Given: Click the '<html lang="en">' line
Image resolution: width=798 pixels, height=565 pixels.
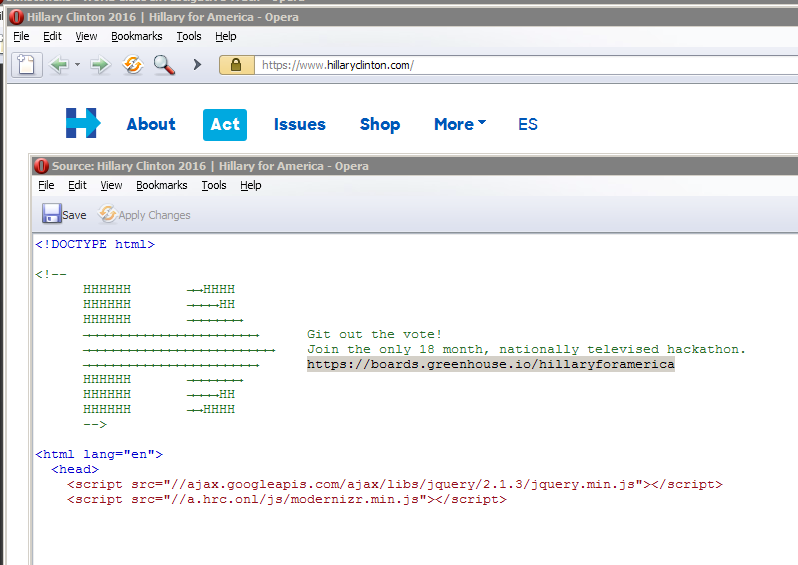Looking at the screenshot, I should [x=99, y=454].
